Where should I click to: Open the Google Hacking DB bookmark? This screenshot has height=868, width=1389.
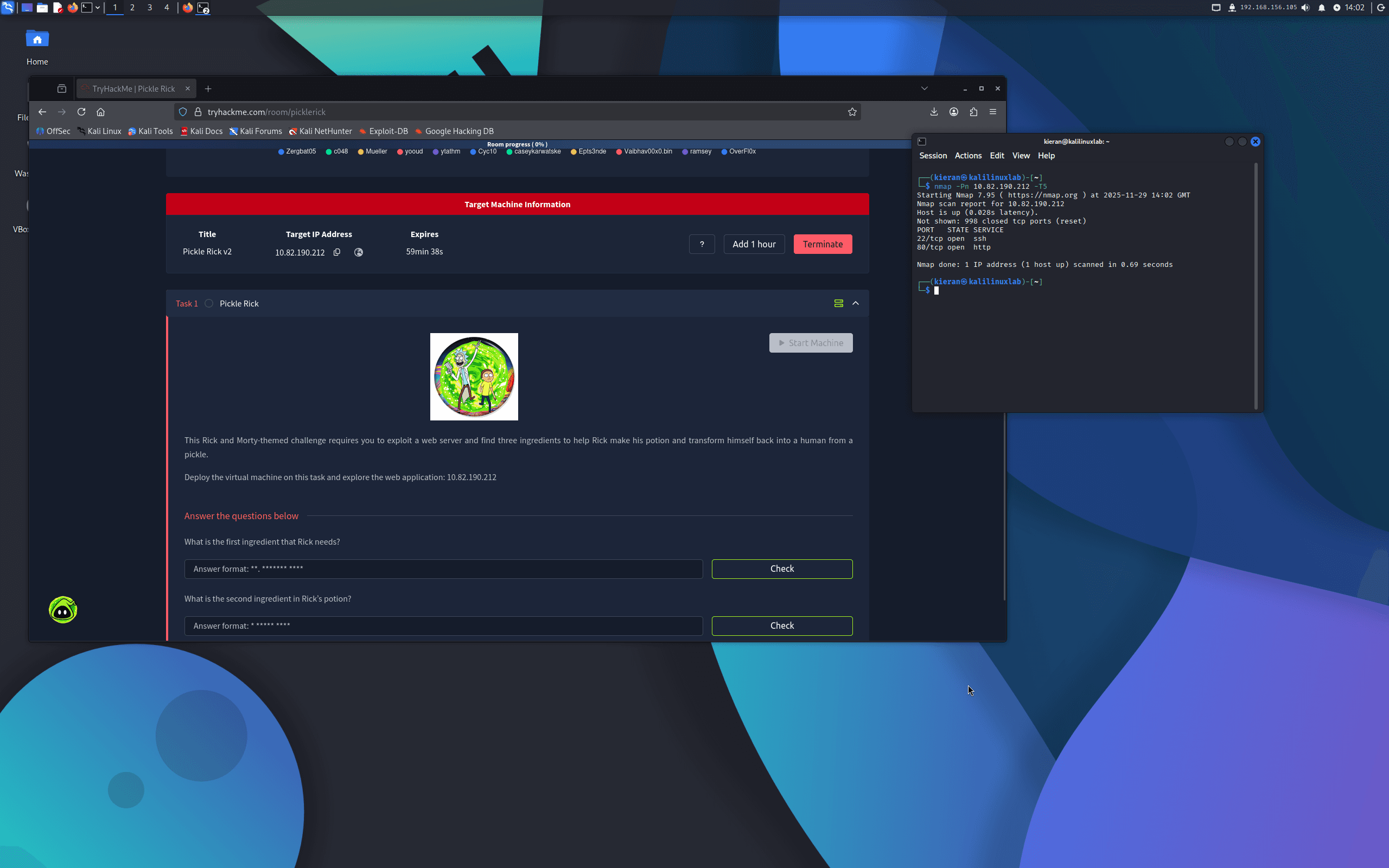[455, 131]
